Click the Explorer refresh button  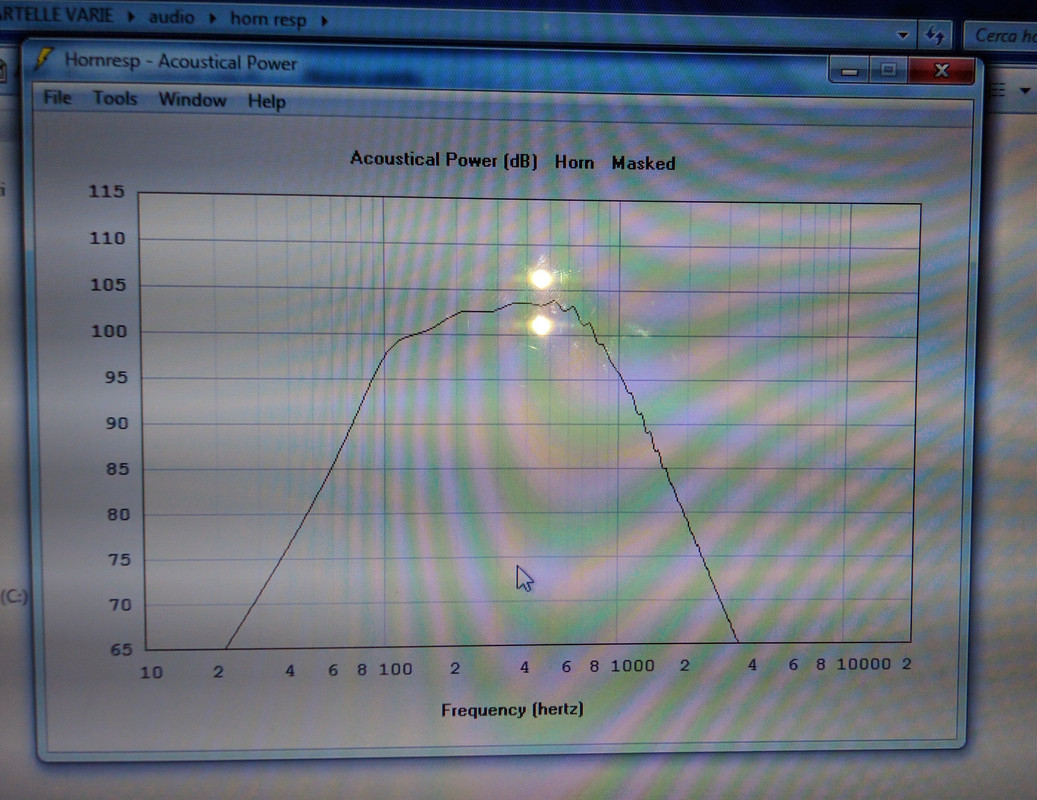934,35
